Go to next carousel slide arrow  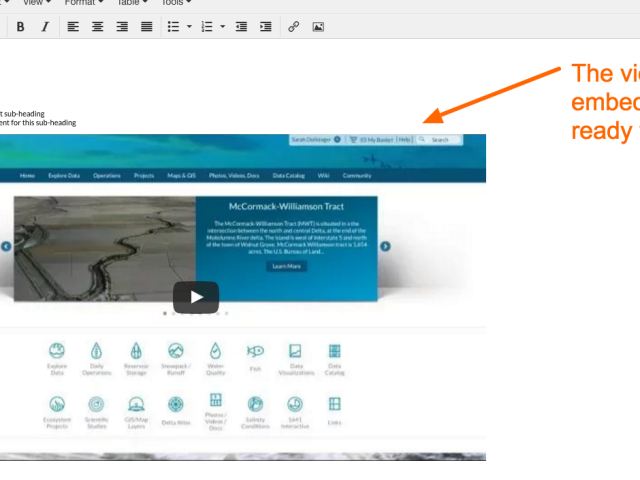[385, 247]
